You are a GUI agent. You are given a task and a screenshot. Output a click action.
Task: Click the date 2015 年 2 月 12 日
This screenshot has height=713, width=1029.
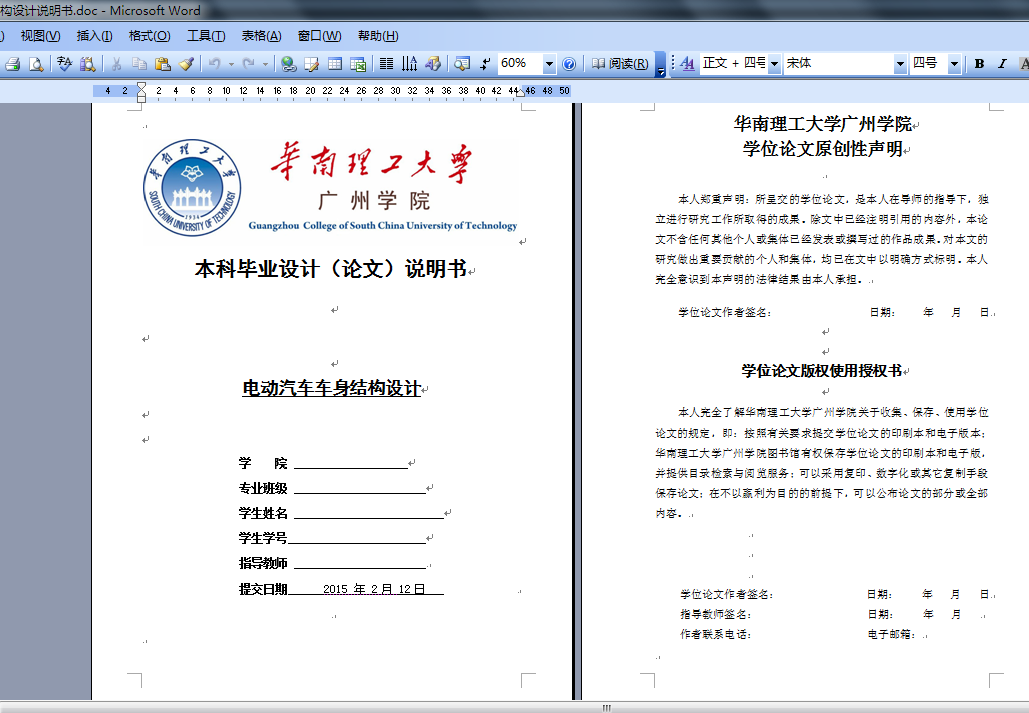click(x=374, y=589)
